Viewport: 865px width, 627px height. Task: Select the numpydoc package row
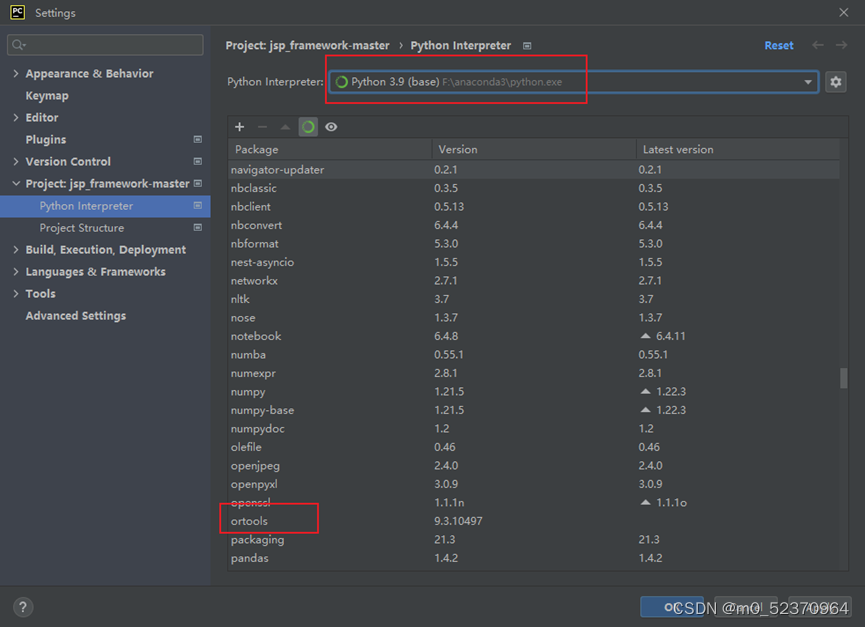click(x=534, y=428)
